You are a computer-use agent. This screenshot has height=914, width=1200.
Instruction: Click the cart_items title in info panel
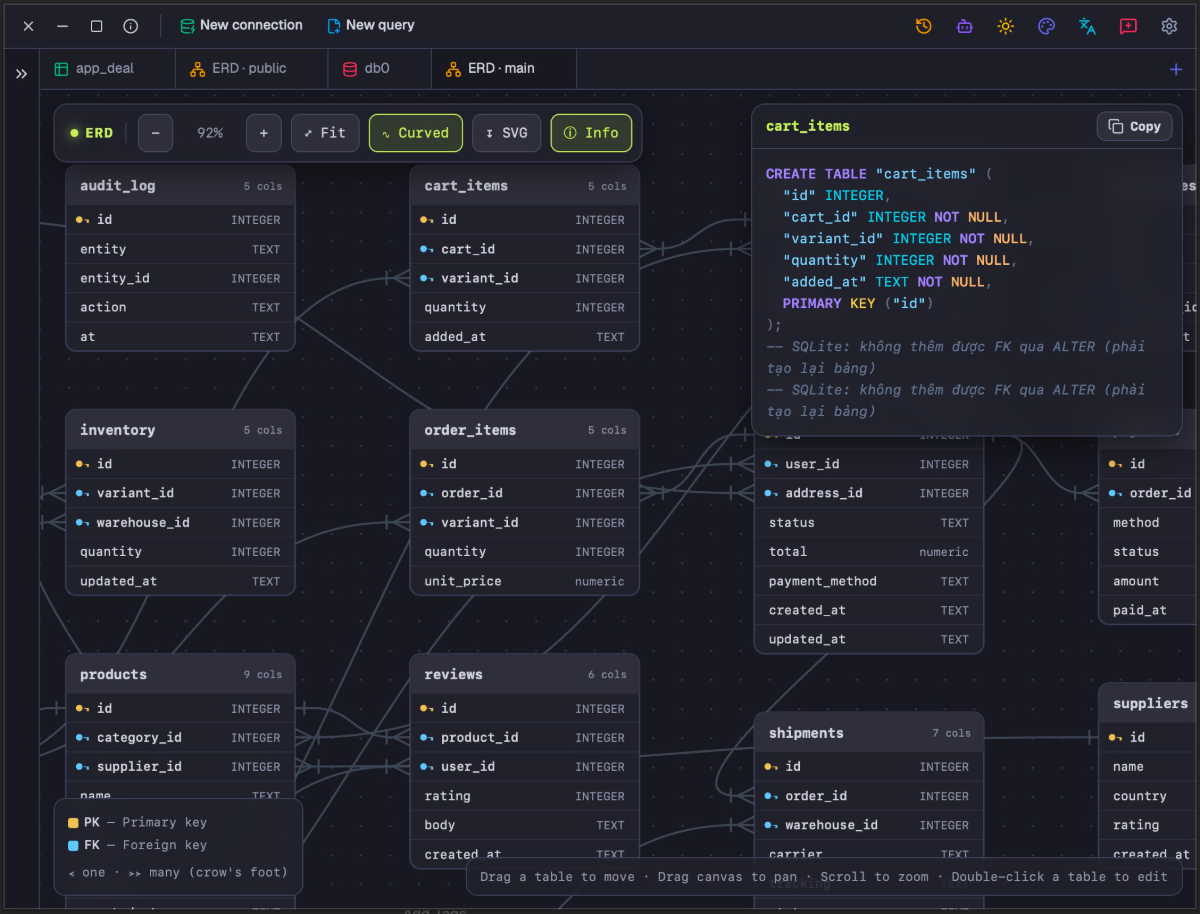(x=808, y=126)
